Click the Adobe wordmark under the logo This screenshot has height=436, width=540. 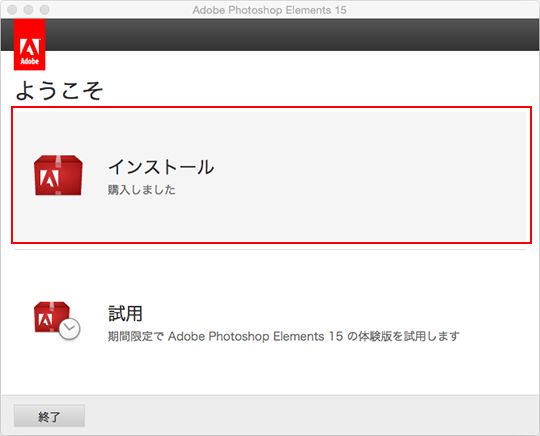point(30,61)
